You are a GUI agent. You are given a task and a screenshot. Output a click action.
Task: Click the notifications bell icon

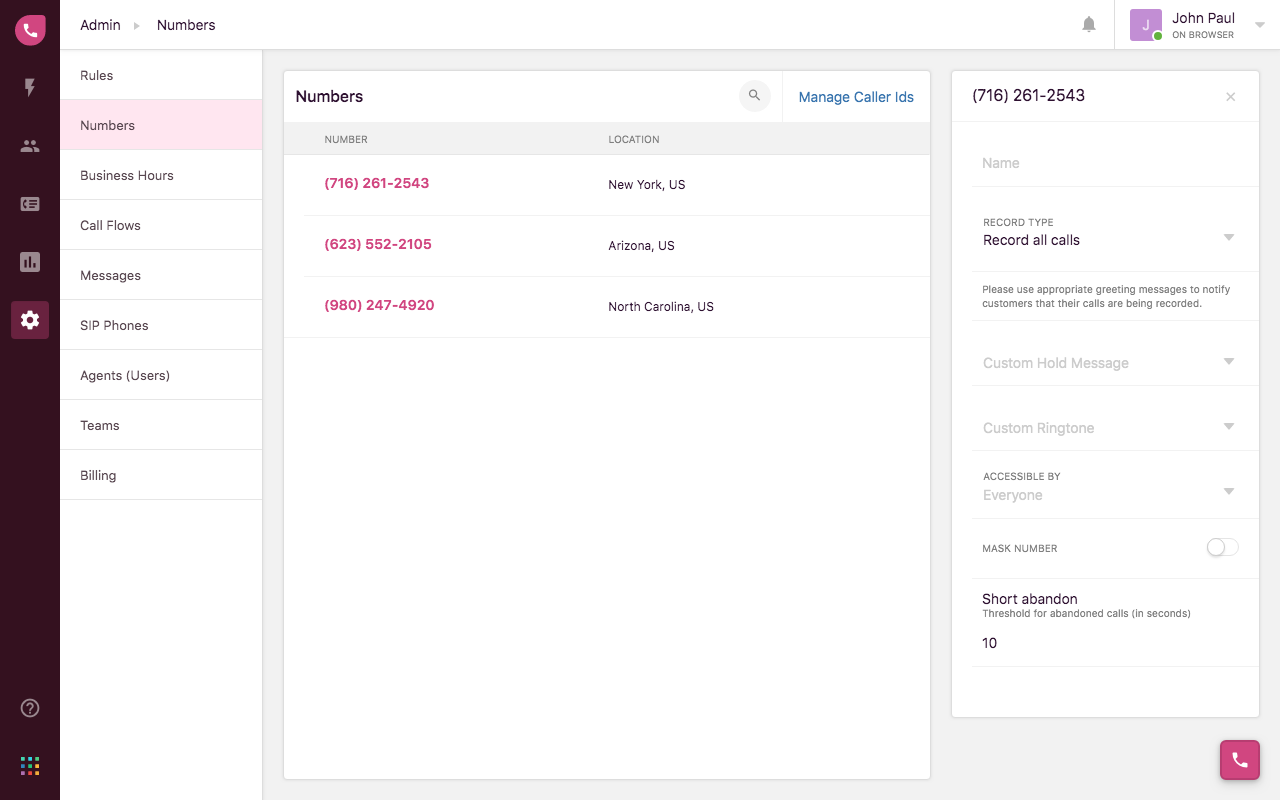tap(1089, 25)
